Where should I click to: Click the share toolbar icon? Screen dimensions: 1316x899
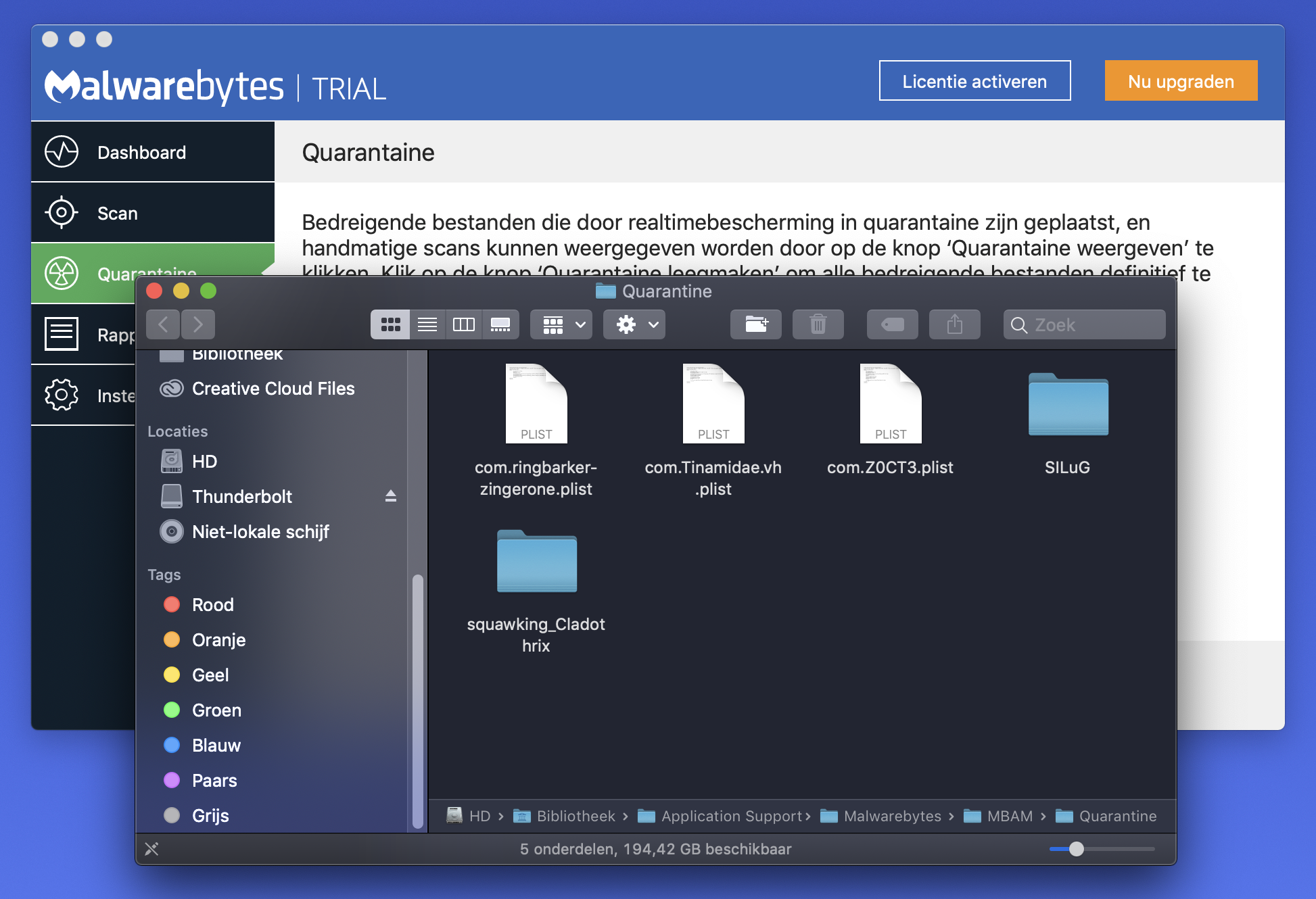click(954, 325)
